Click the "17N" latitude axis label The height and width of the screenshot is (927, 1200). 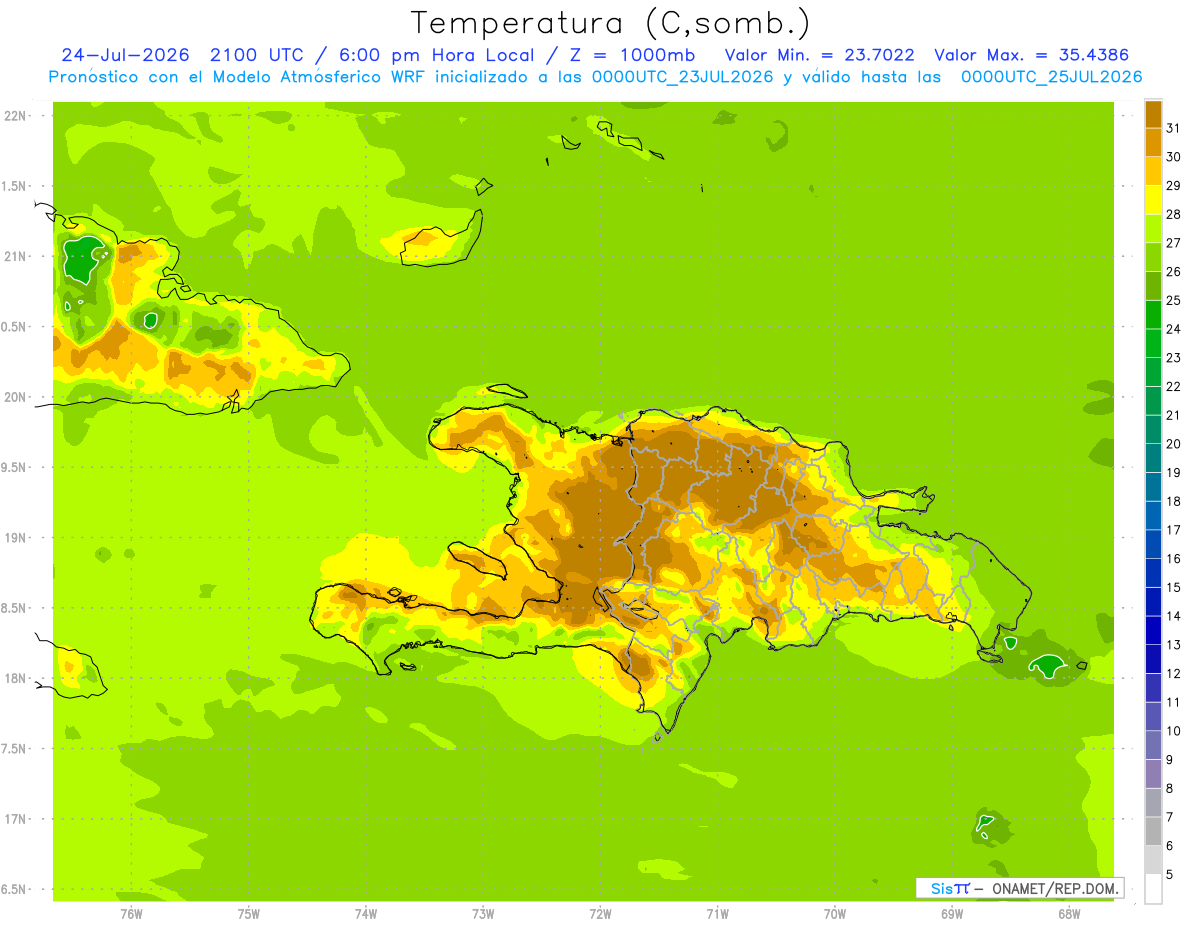[x=13, y=819]
